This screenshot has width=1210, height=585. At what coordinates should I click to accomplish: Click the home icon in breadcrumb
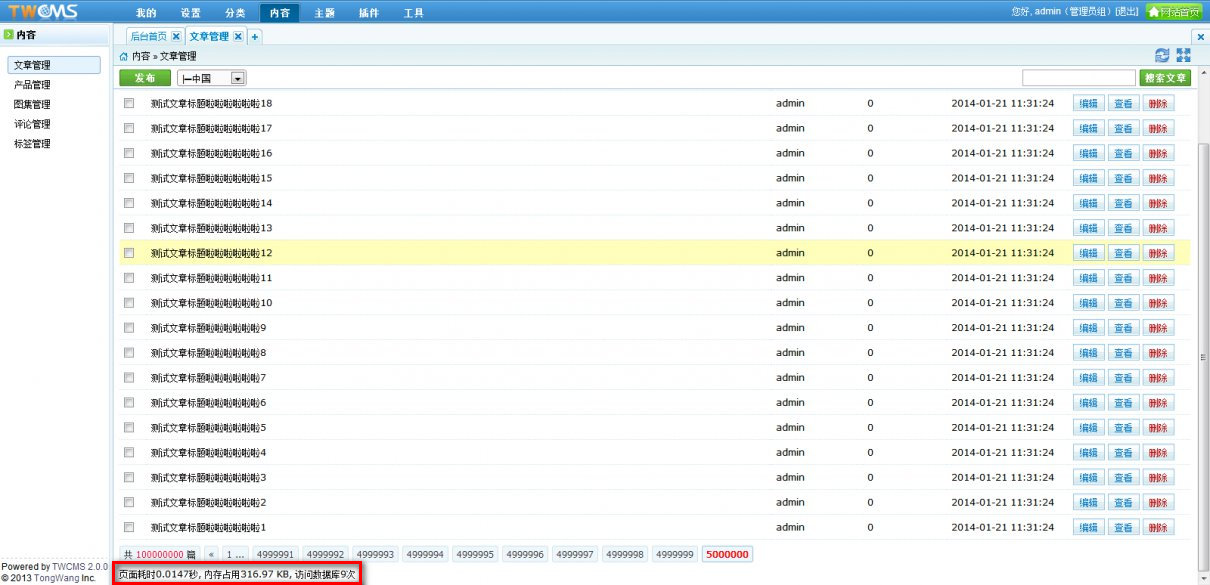click(124, 57)
